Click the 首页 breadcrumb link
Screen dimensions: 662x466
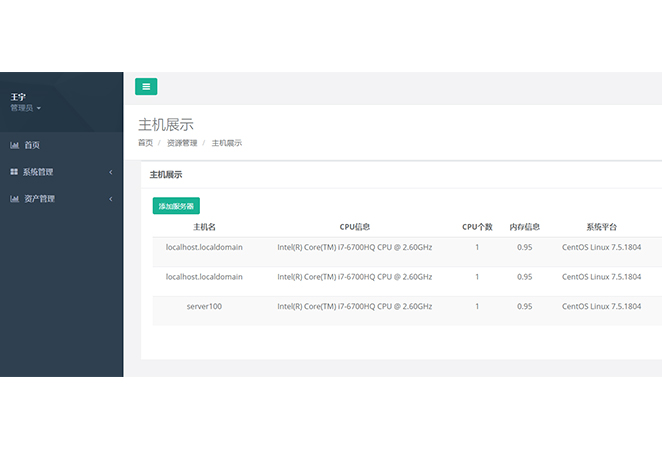146,143
